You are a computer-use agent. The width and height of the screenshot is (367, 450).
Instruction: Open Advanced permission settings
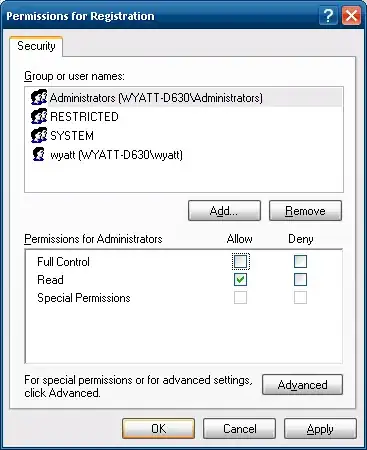click(302, 385)
